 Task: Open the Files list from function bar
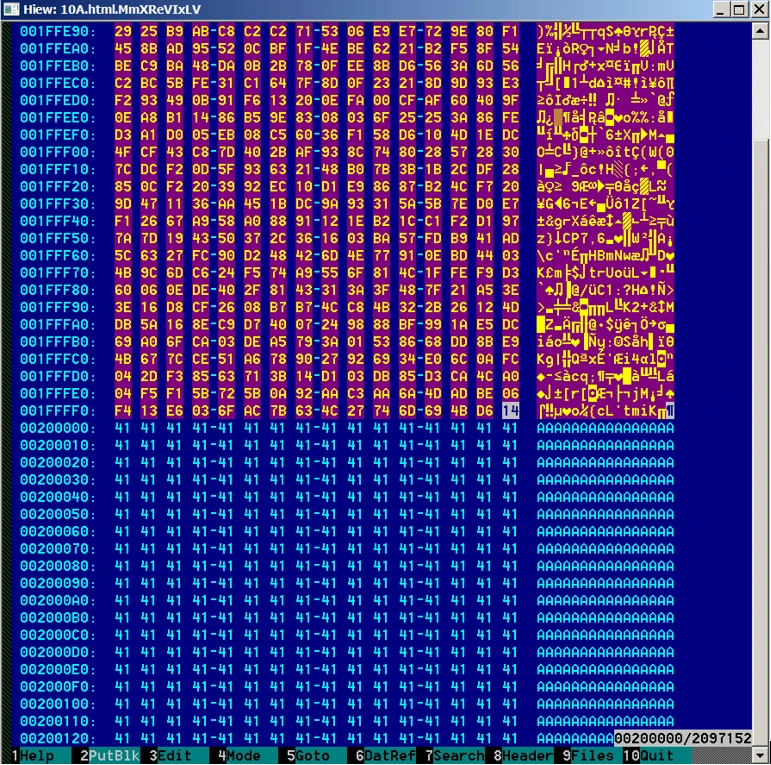click(591, 756)
